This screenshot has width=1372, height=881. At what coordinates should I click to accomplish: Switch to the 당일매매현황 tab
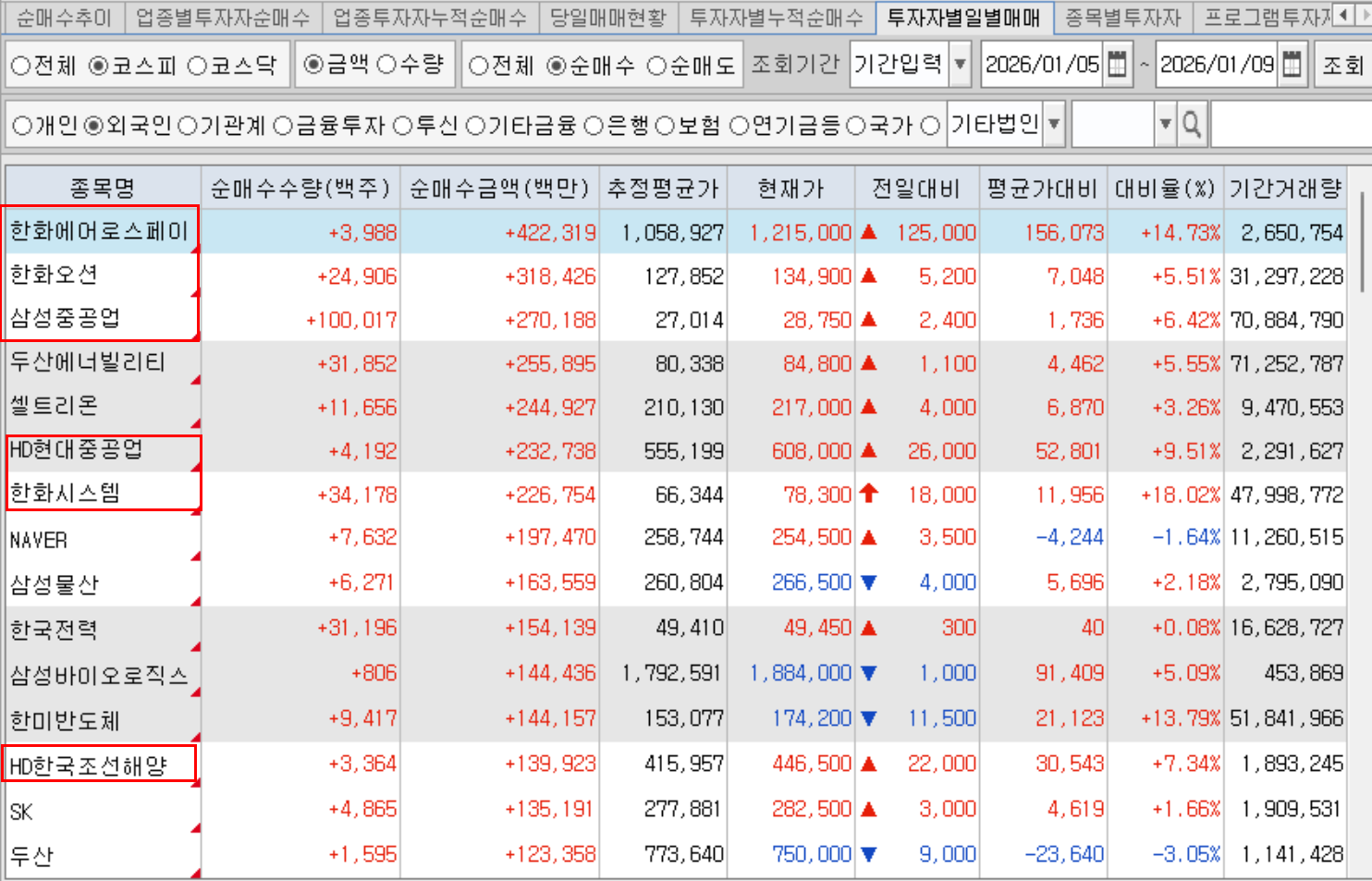(x=607, y=18)
